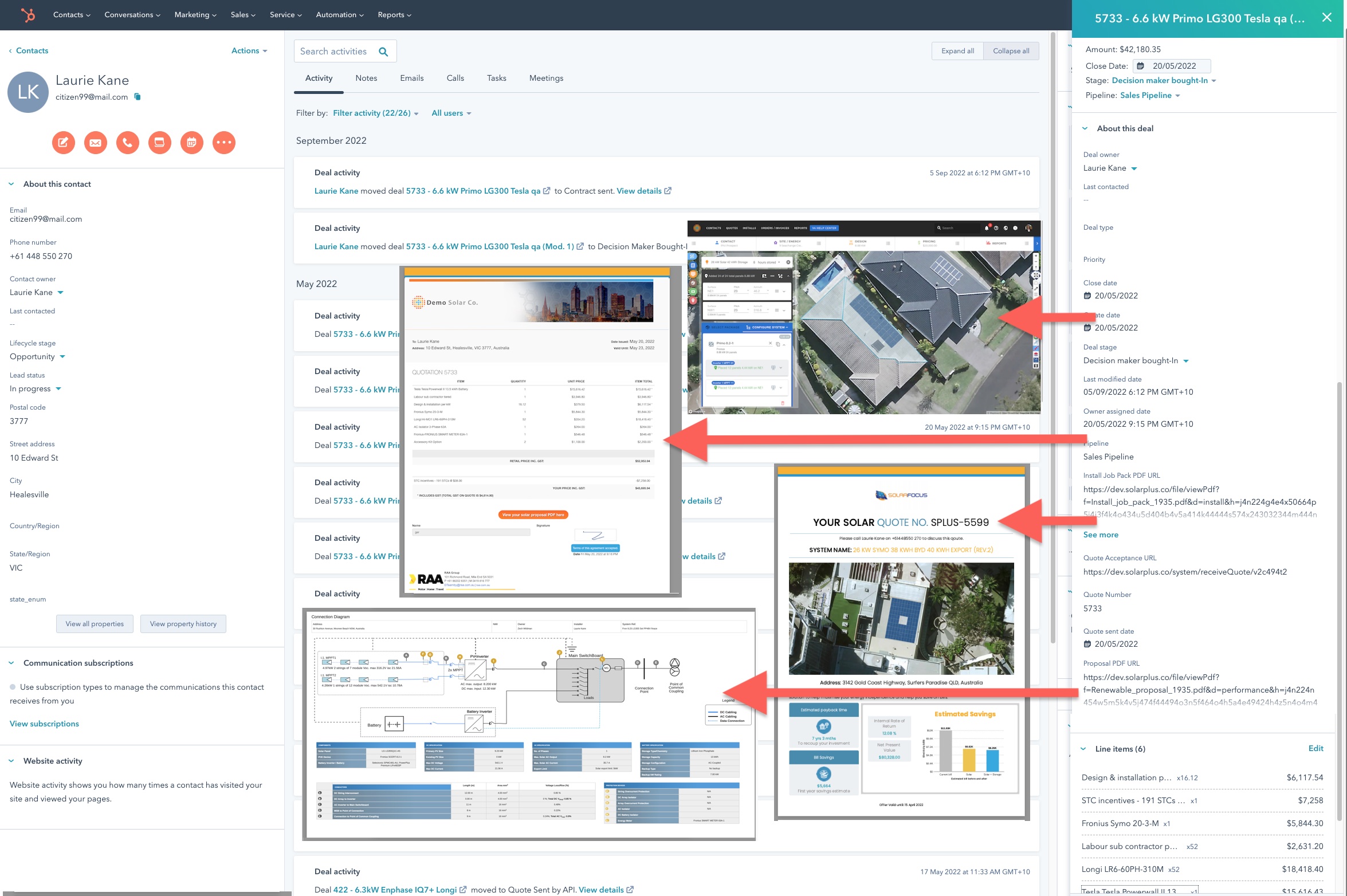The image size is (1347, 896).
Task: Switch to the Notes tab
Action: pyautogui.click(x=366, y=78)
